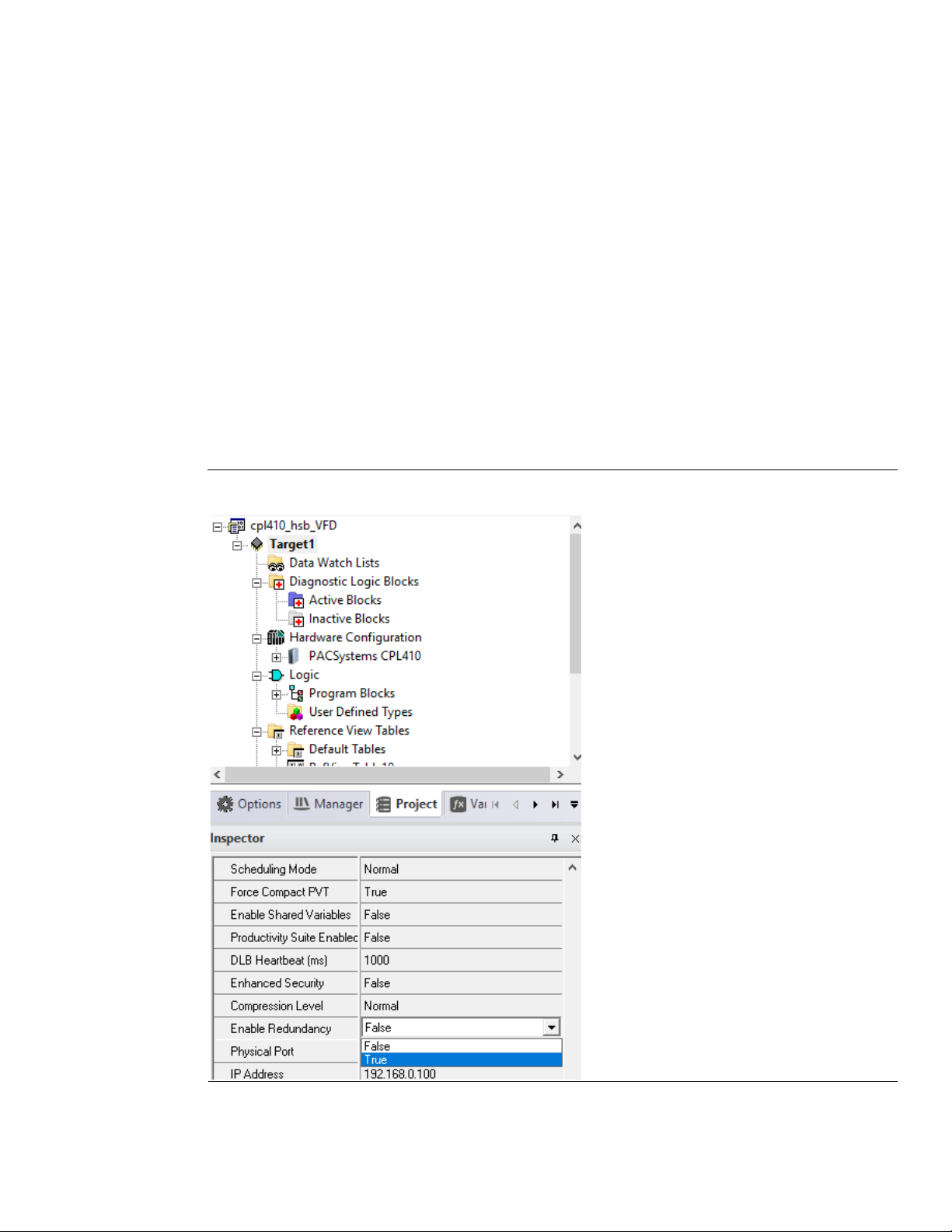
Task: Expand the PACSystems CPL410 node
Action: pos(276,658)
